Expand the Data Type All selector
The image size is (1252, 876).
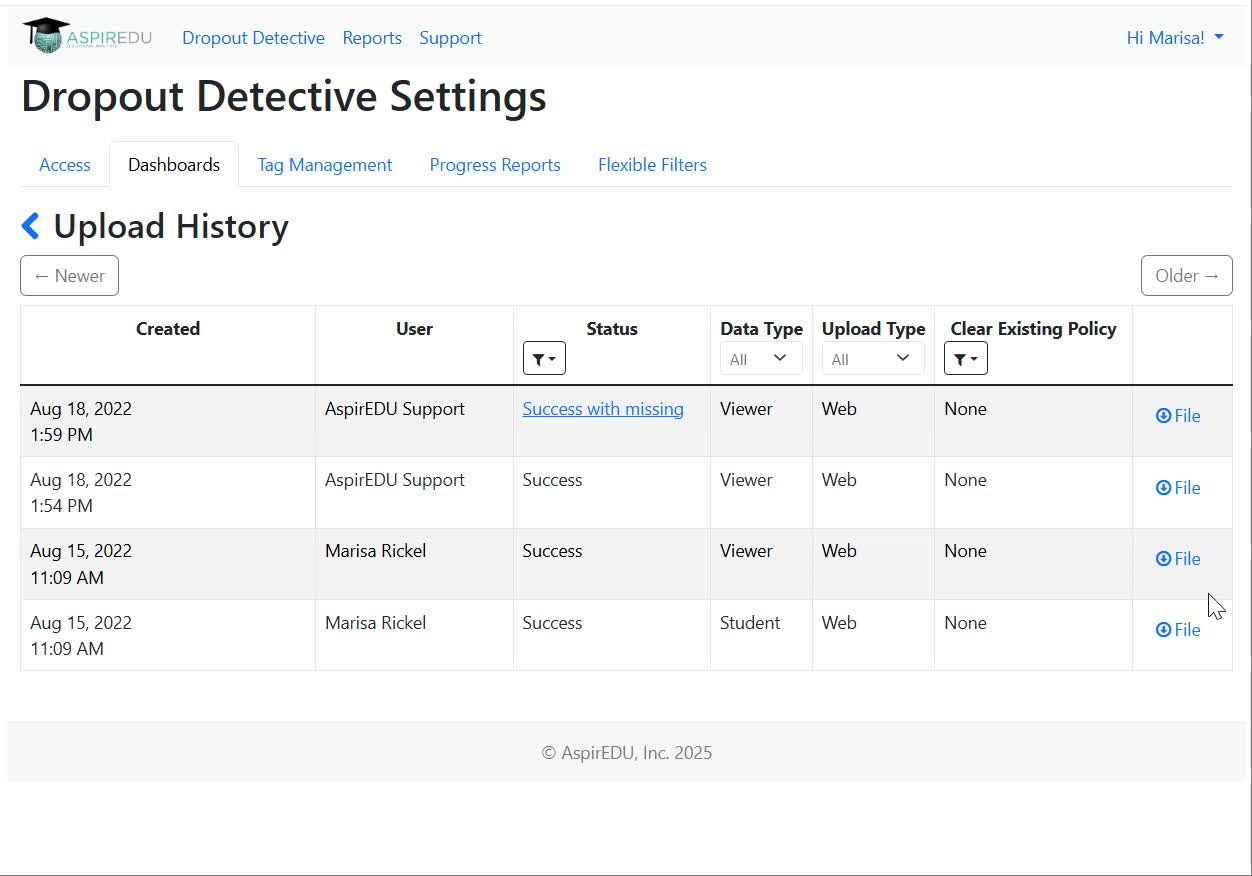click(761, 358)
